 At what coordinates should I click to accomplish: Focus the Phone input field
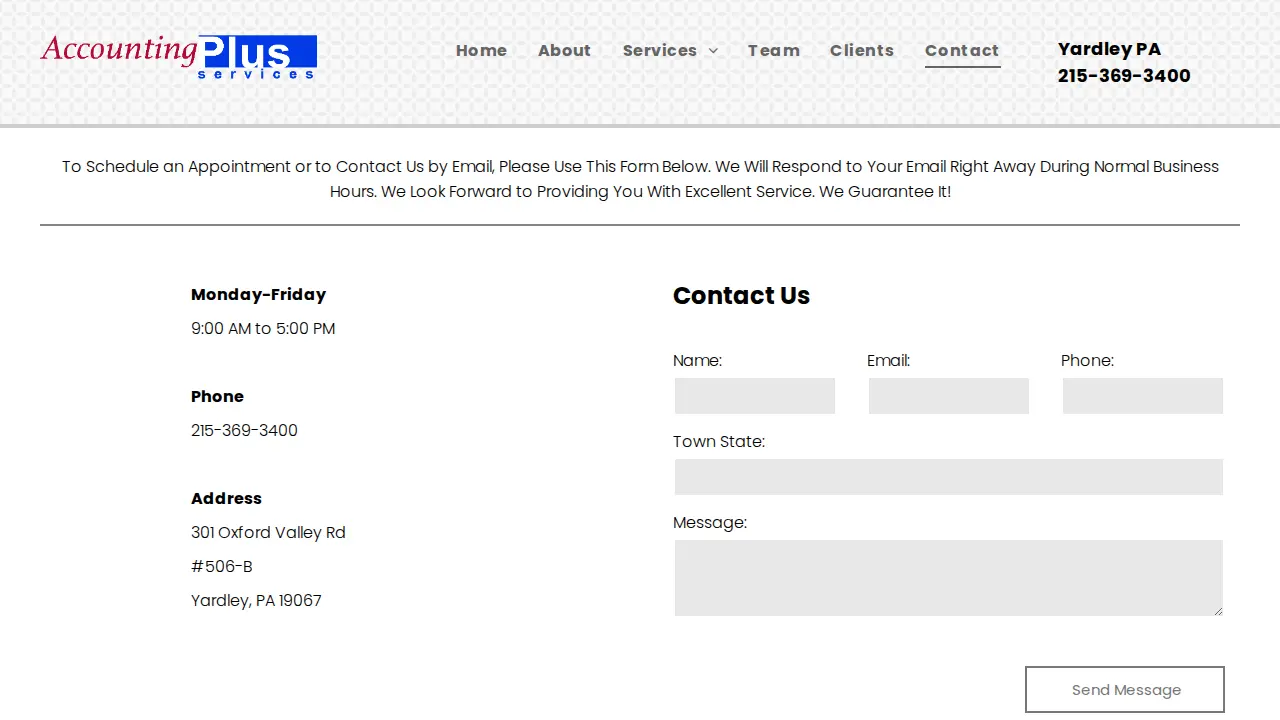tap(1143, 396)
